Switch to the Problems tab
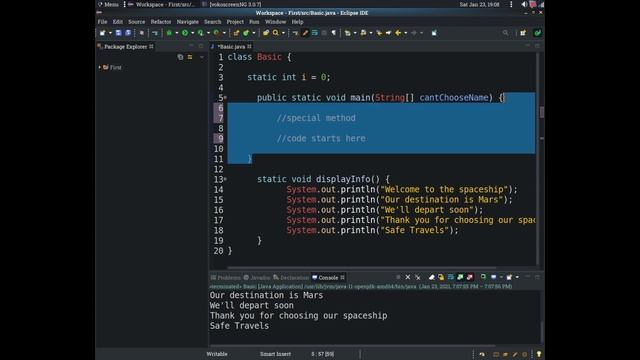 coord(226,278)
